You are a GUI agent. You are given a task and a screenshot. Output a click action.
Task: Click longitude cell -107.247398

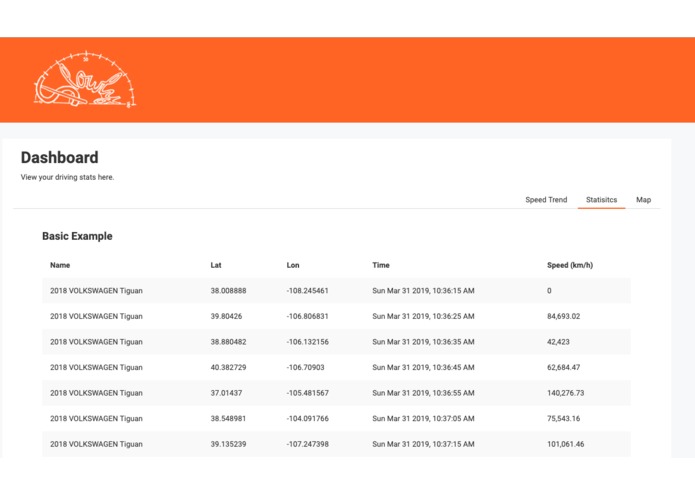308,444
